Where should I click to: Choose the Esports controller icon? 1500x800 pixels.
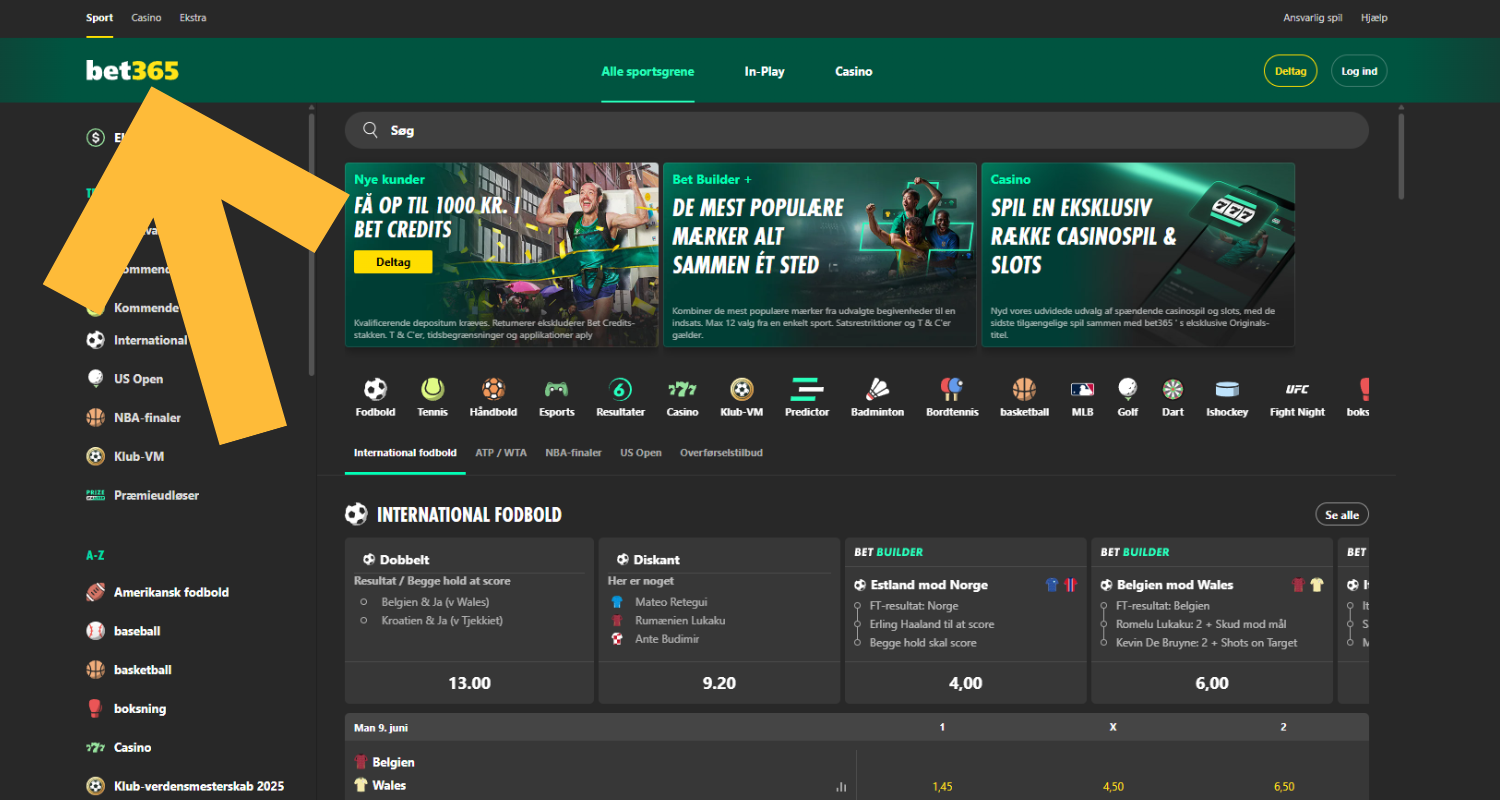(556, 397)
